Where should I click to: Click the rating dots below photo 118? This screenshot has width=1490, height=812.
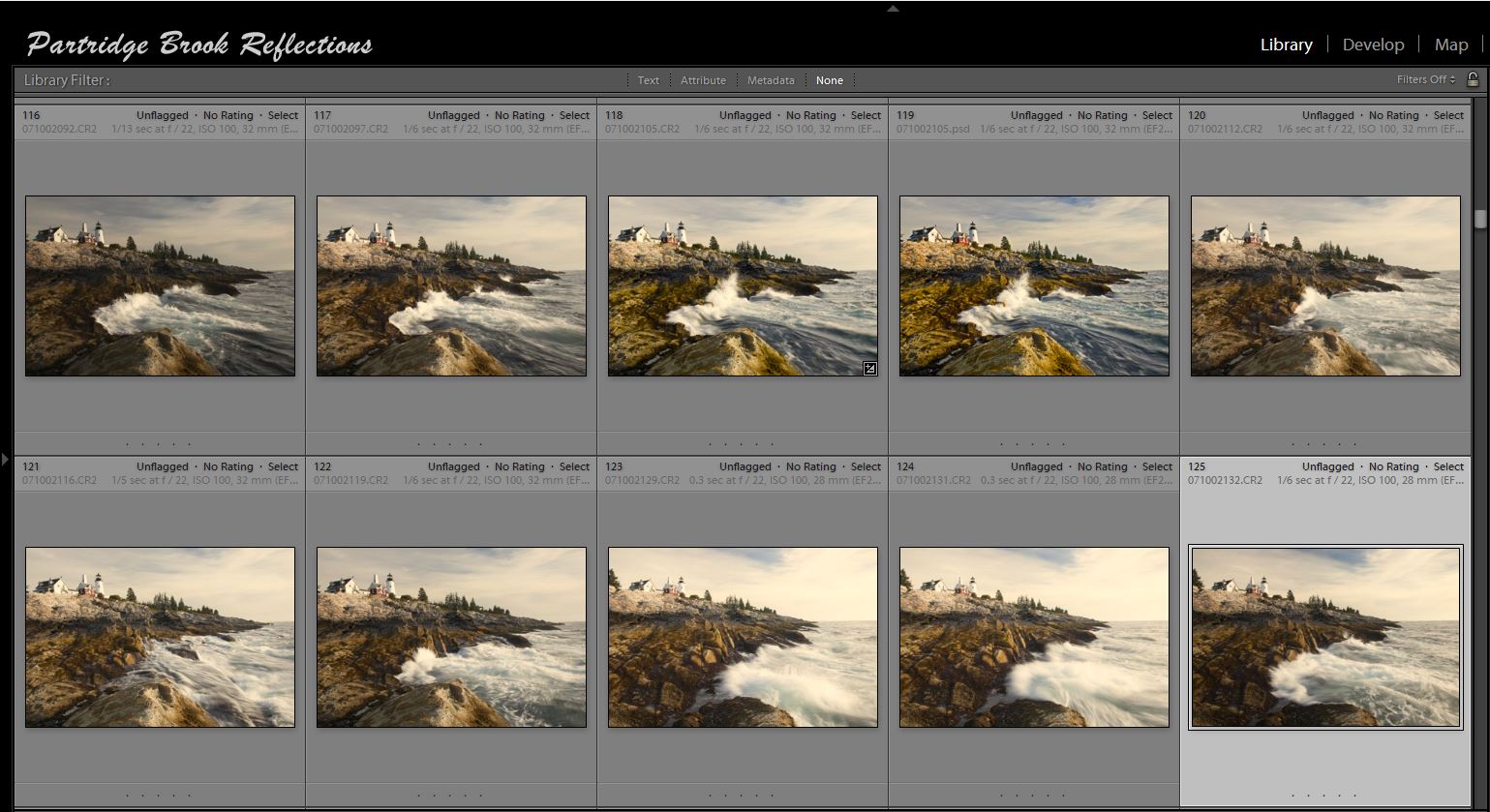[x=743, y=445]
